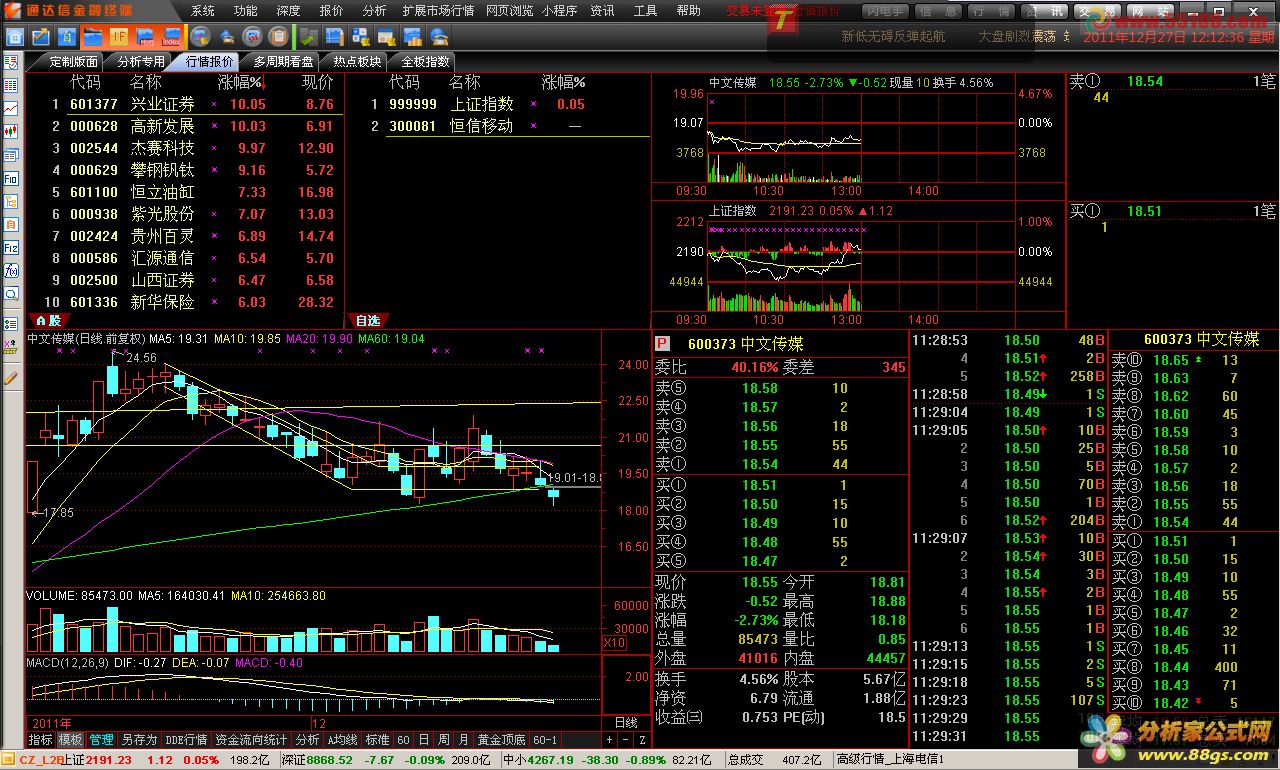
Task: Click the clipboard toolbar icon
Action: coord(278,37)
